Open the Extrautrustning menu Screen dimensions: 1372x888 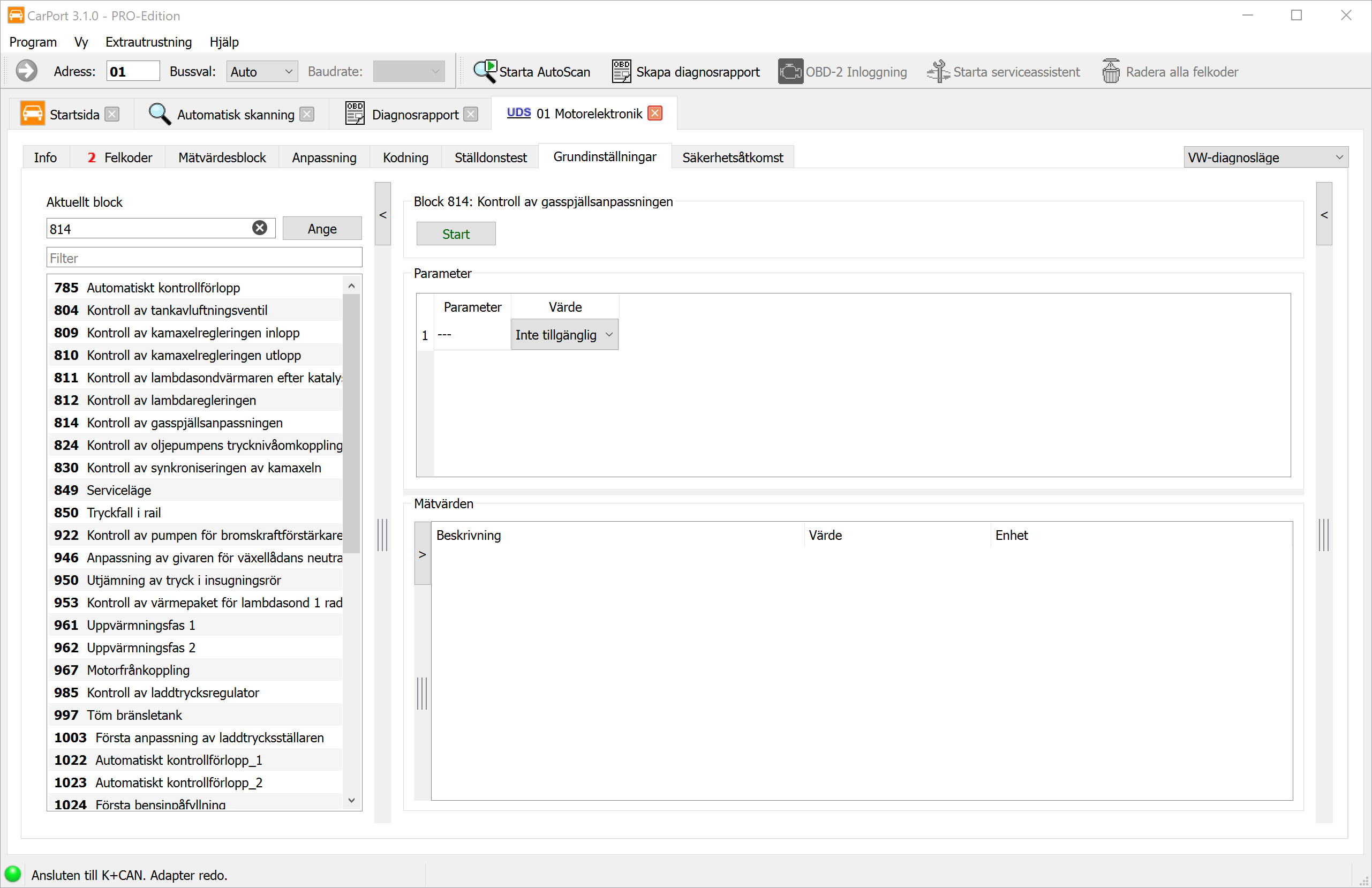pyautogui.click(x=148, y=42)
